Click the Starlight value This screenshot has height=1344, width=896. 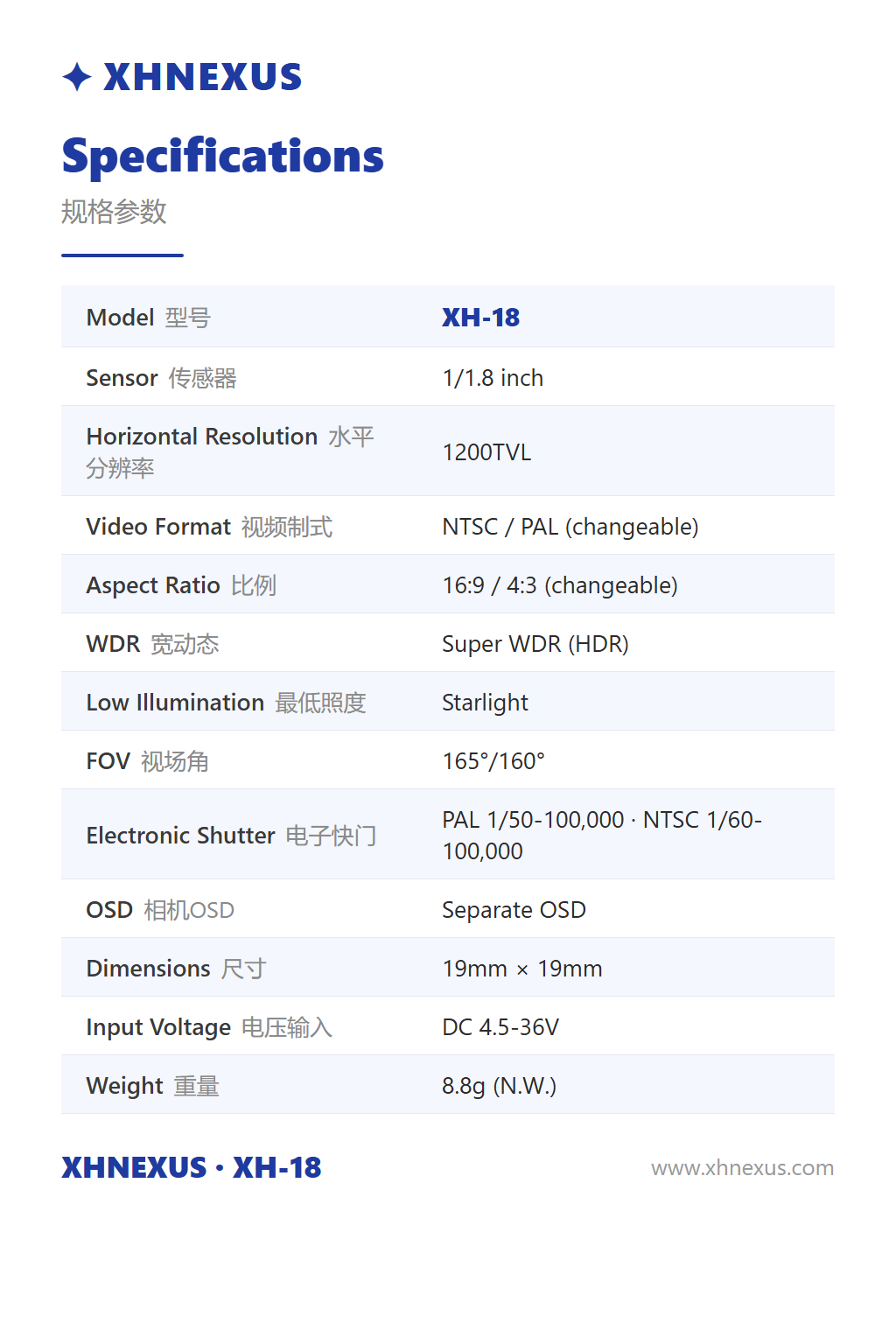485,703
